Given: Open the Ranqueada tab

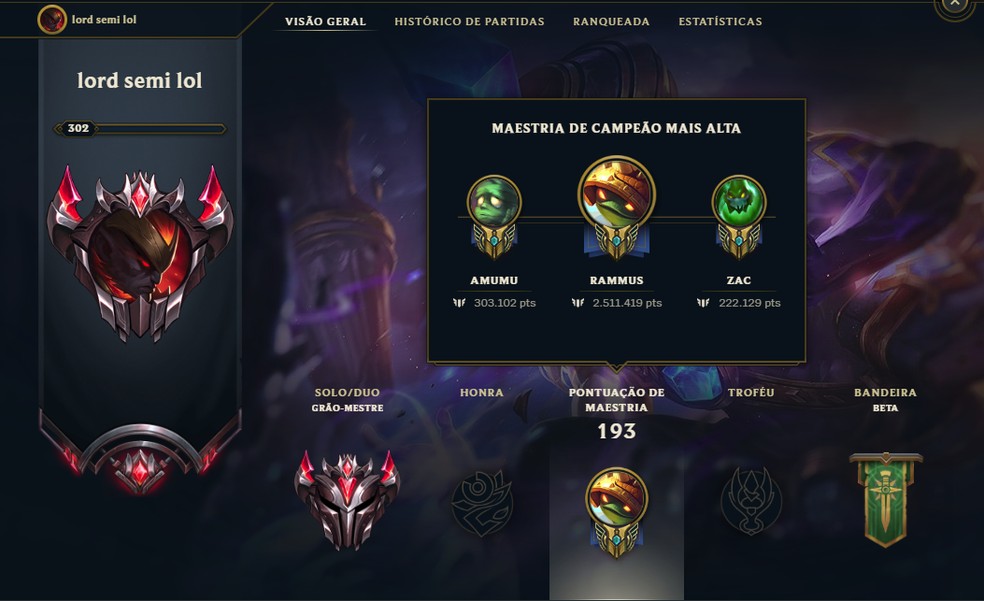Looking at the screenshot, I should point(611,21).
